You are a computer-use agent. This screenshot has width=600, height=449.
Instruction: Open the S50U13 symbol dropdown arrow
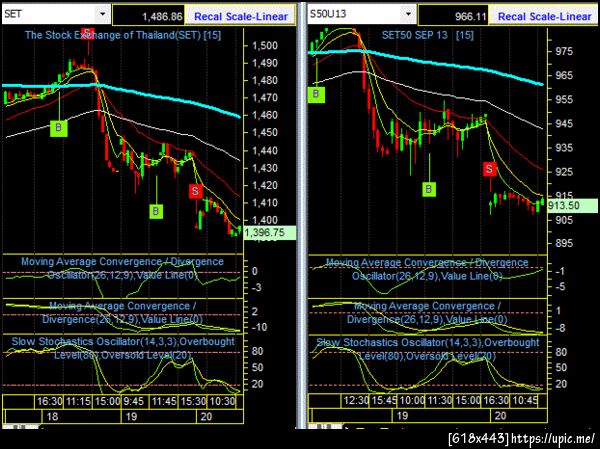click(x=408, y=14)
